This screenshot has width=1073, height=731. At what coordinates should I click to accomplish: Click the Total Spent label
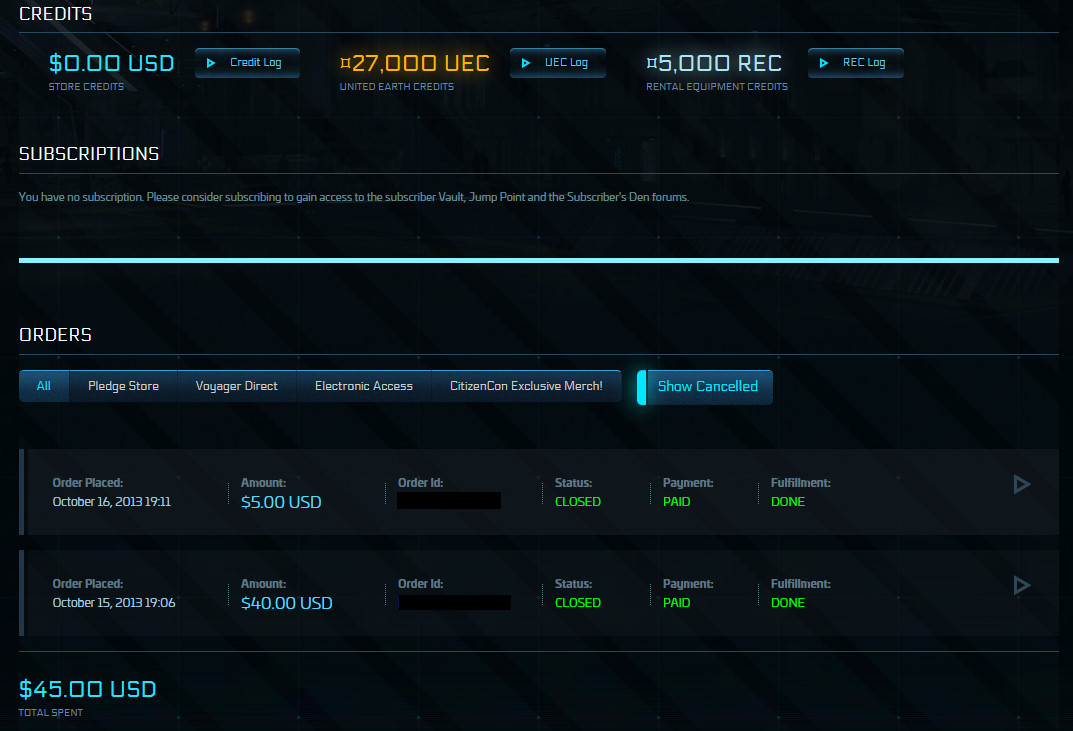point(51,713)
